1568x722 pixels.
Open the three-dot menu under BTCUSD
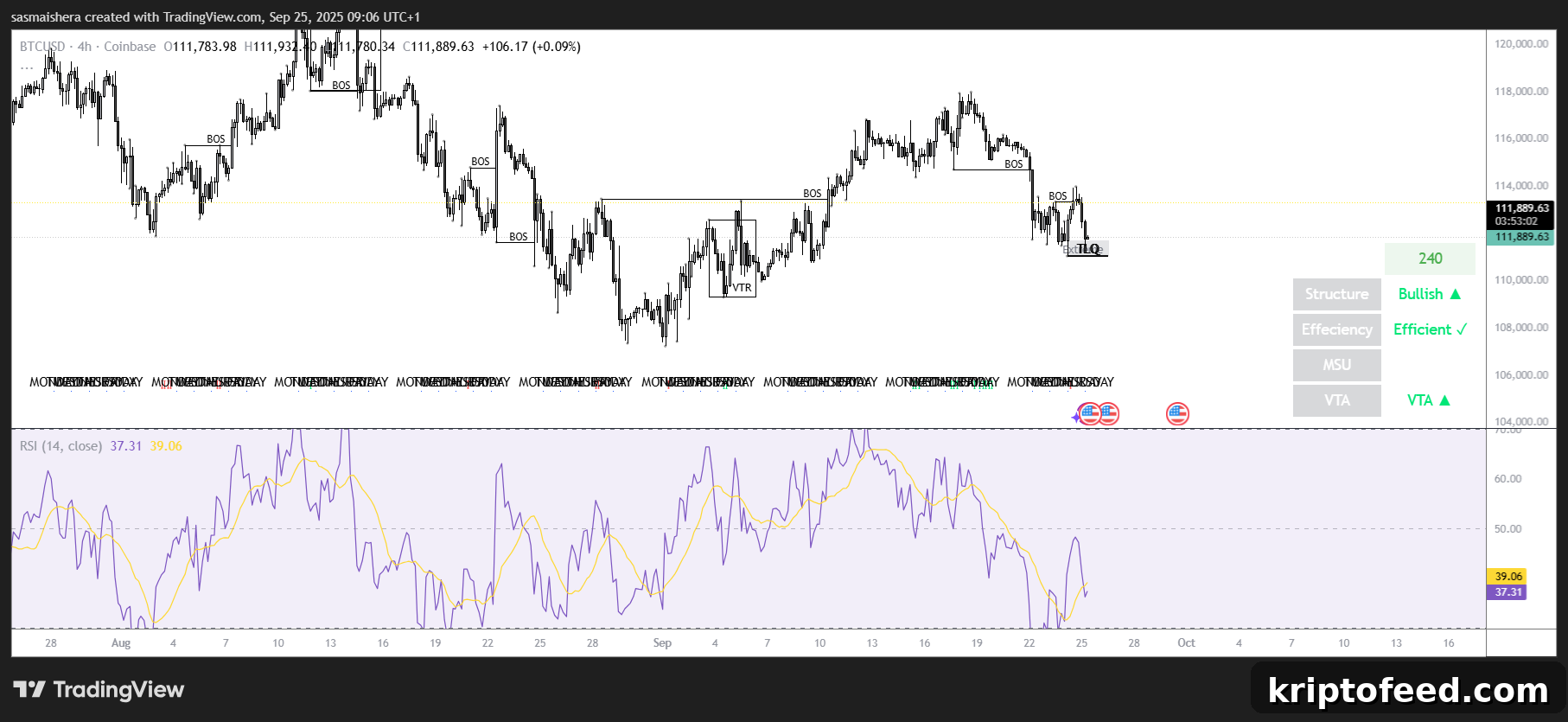27,67
